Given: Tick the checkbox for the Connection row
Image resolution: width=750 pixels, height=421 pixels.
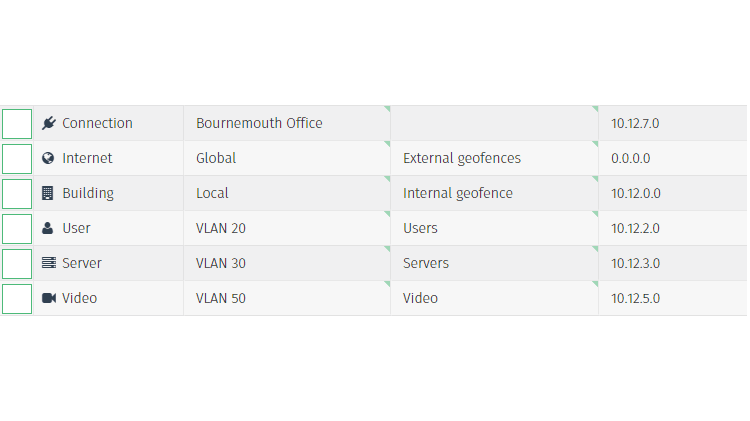Looking at the screenshot, I should pyautogui.click(x=17, y=124).
